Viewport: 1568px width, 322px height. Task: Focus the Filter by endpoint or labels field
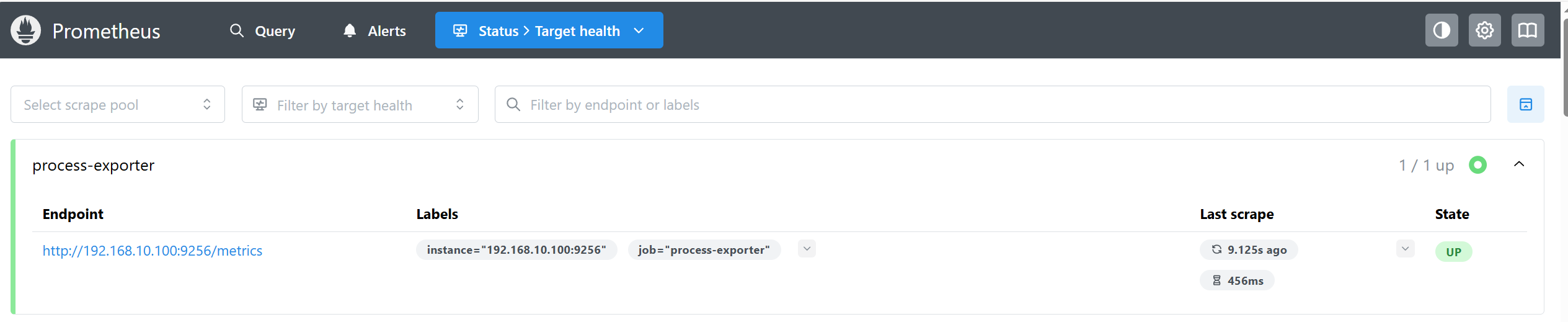[992, 104]
